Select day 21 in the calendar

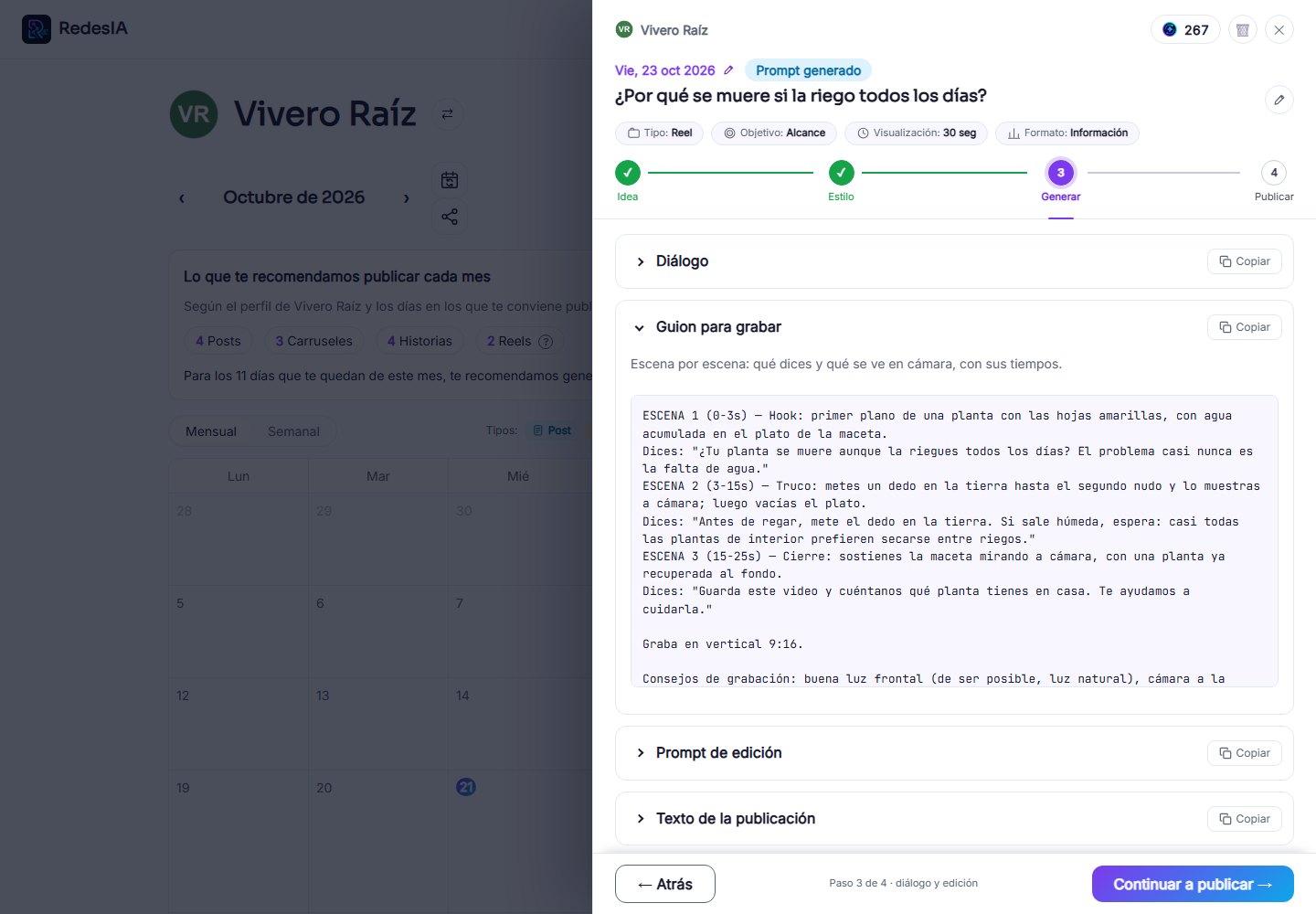[x=466, y=787]
